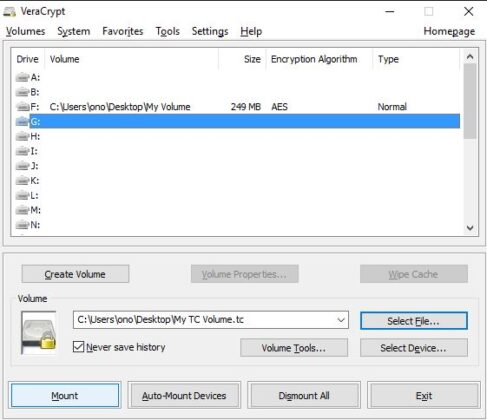Image resolution: width=487 pixels, height=420 pixels.
Task: Click the drive list scrollbar thumb
Action: (470, 101)
